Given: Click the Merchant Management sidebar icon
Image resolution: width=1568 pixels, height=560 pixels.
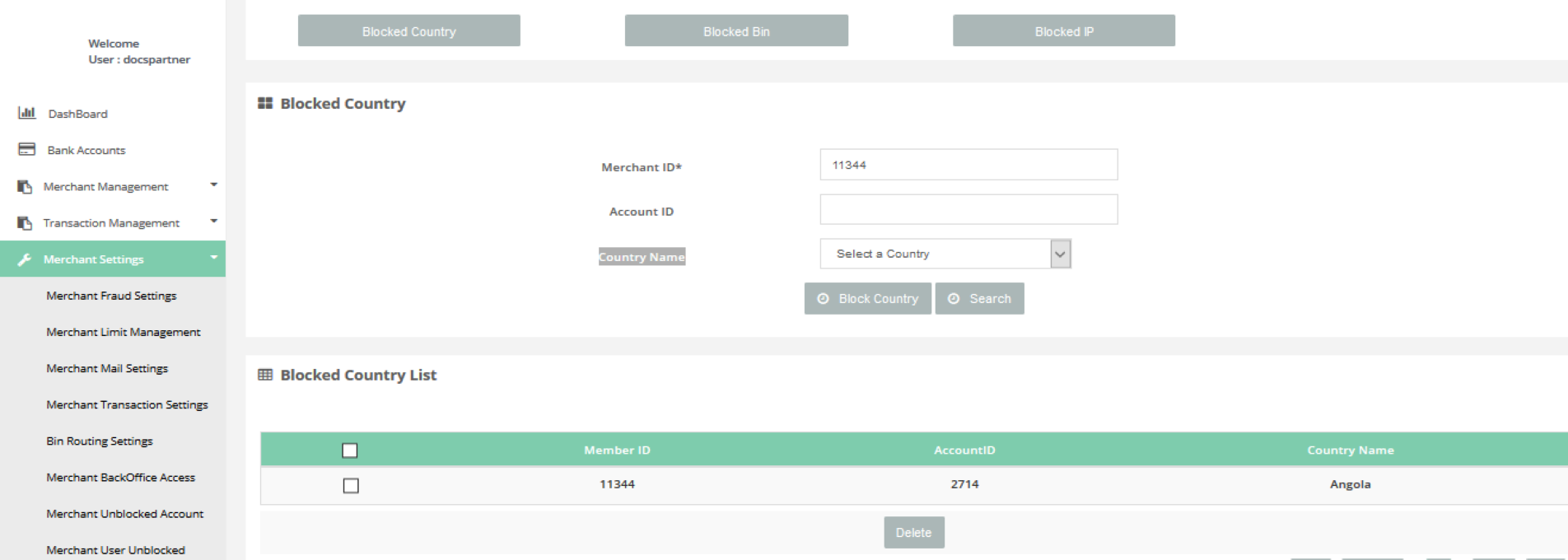Looking at the screenshot, I should pyautogui.click(x=25, y=187).
